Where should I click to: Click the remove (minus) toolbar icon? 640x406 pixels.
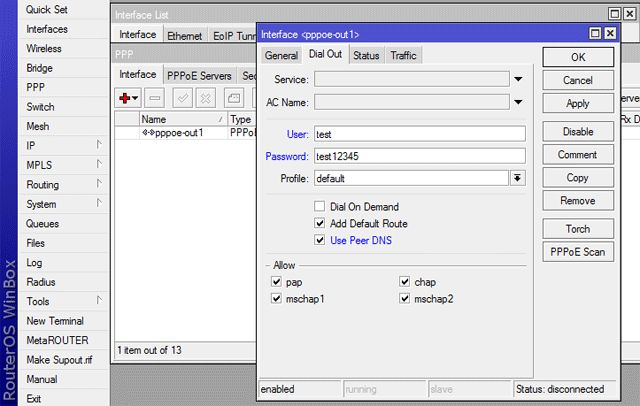click(x=155, y=98)
